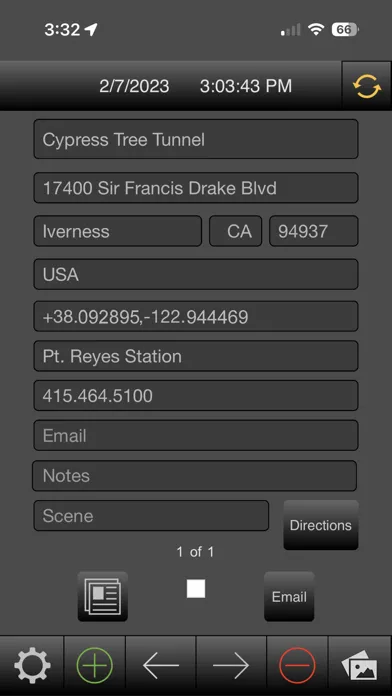The height and width of the screenshot is (696, 392).
Task: Tap the Directions button
Action: (x=321, y=525)
